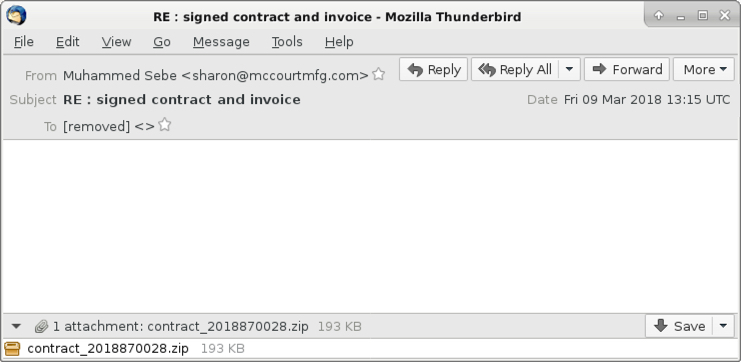
Task: Open the Tools menu
Action: click(286, 42)
